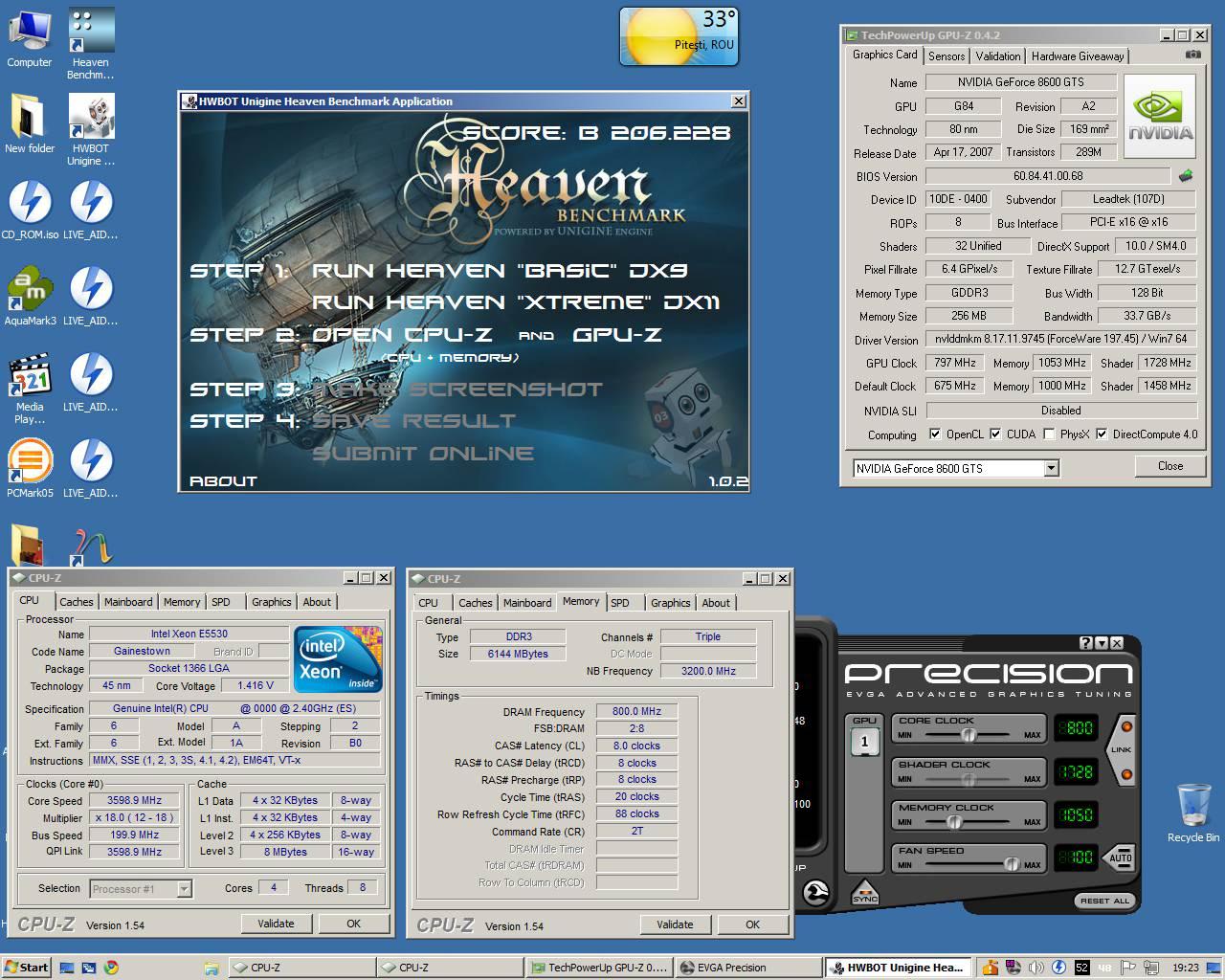1225x980 pixels.
Task: Click the Show Desktop quick launch icon
Action: [x=68, y=968]
